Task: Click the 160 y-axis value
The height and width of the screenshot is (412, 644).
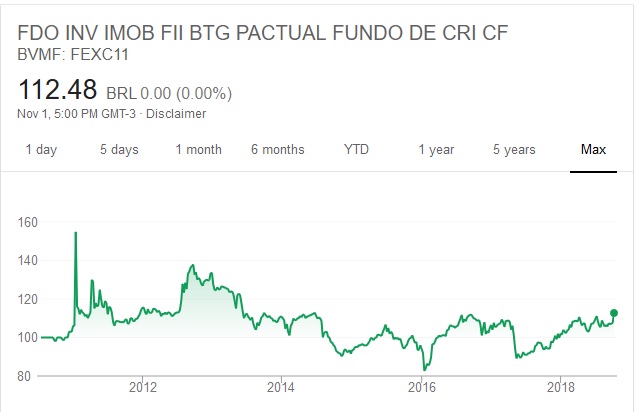Action: click(30, 222)
